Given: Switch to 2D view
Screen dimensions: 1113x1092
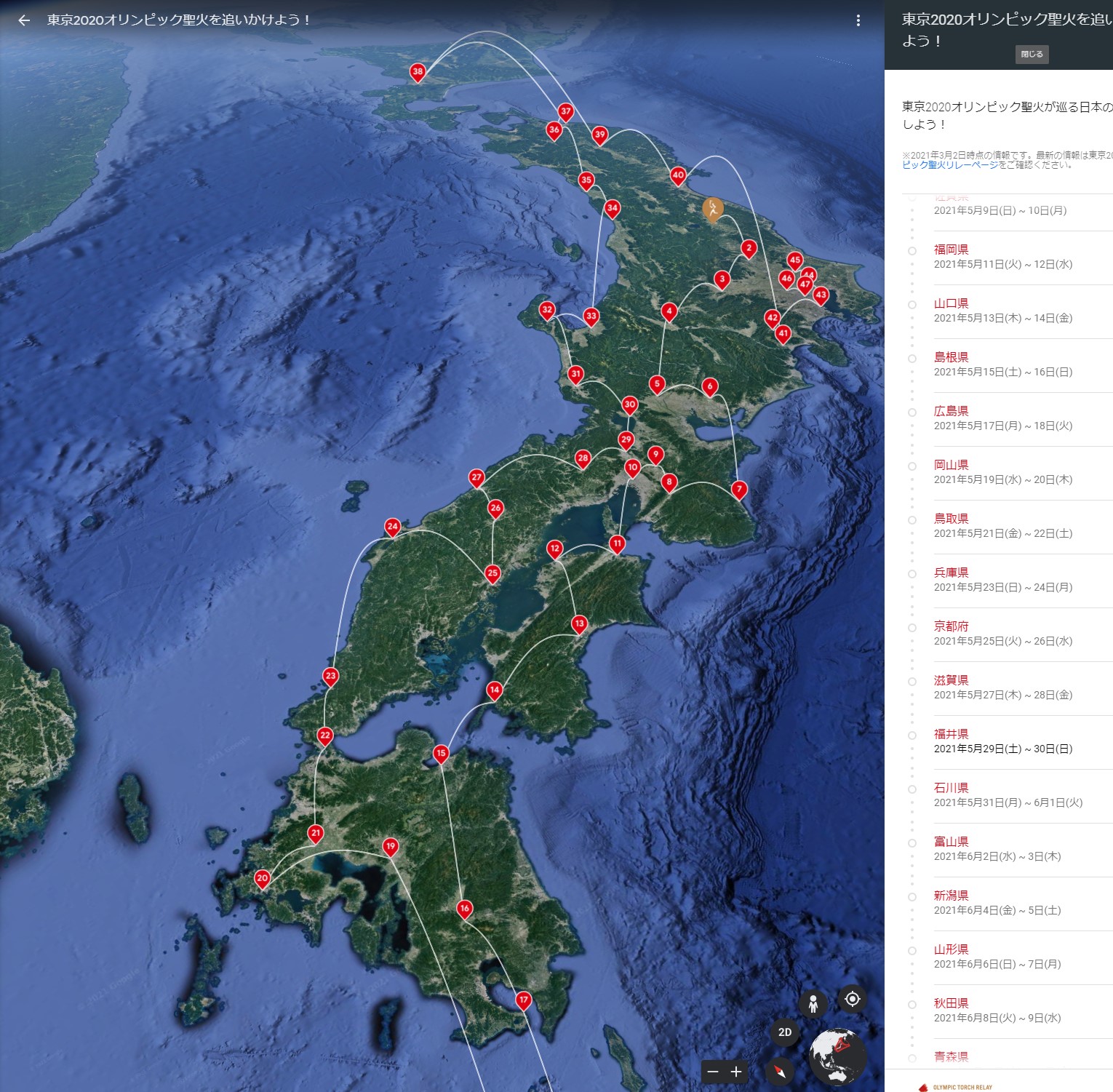Looking at the screenshot, I should point(785,1032).
